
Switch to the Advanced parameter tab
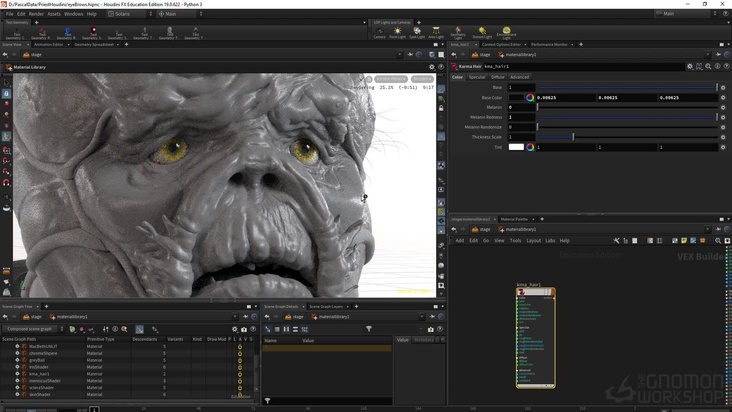pyautogui.click(x=520, y=77)
